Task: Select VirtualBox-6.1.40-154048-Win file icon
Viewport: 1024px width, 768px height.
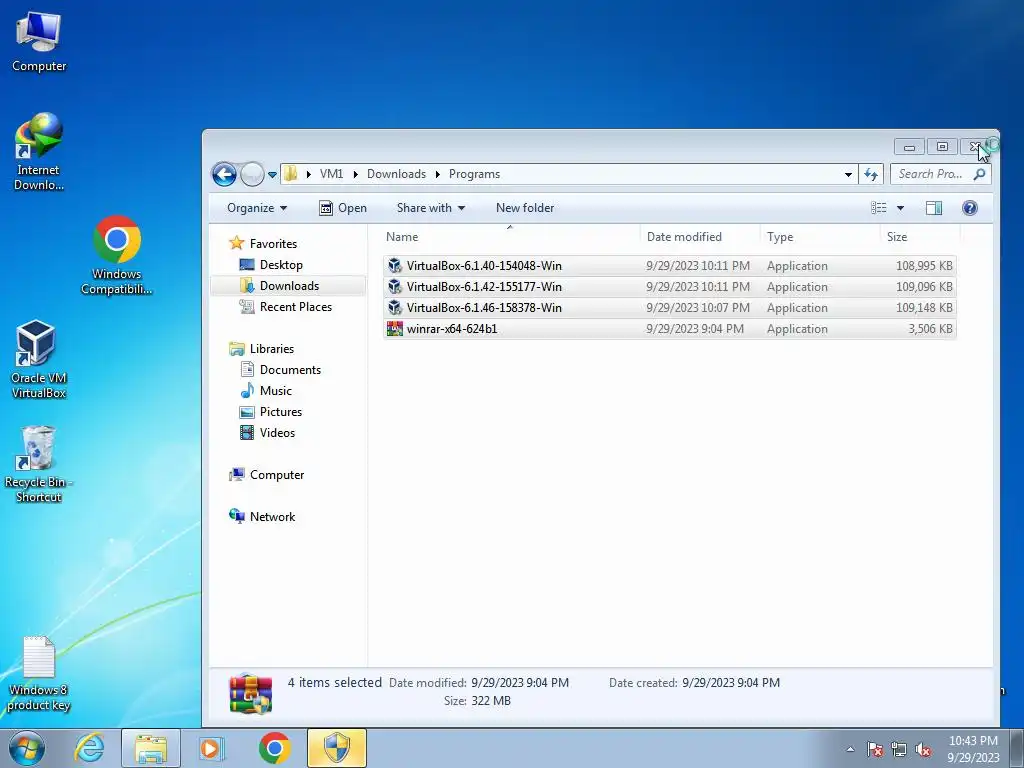Action: click(394, 266)
